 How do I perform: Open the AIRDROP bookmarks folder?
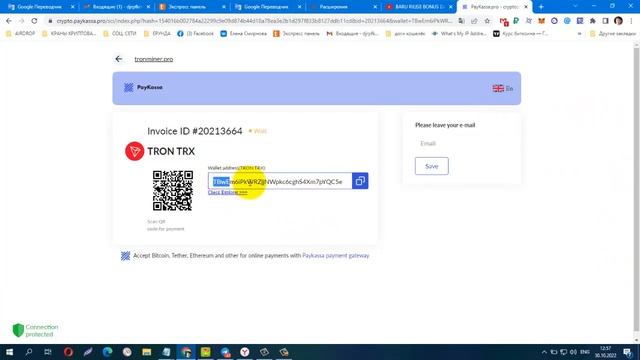coord(20,33)
